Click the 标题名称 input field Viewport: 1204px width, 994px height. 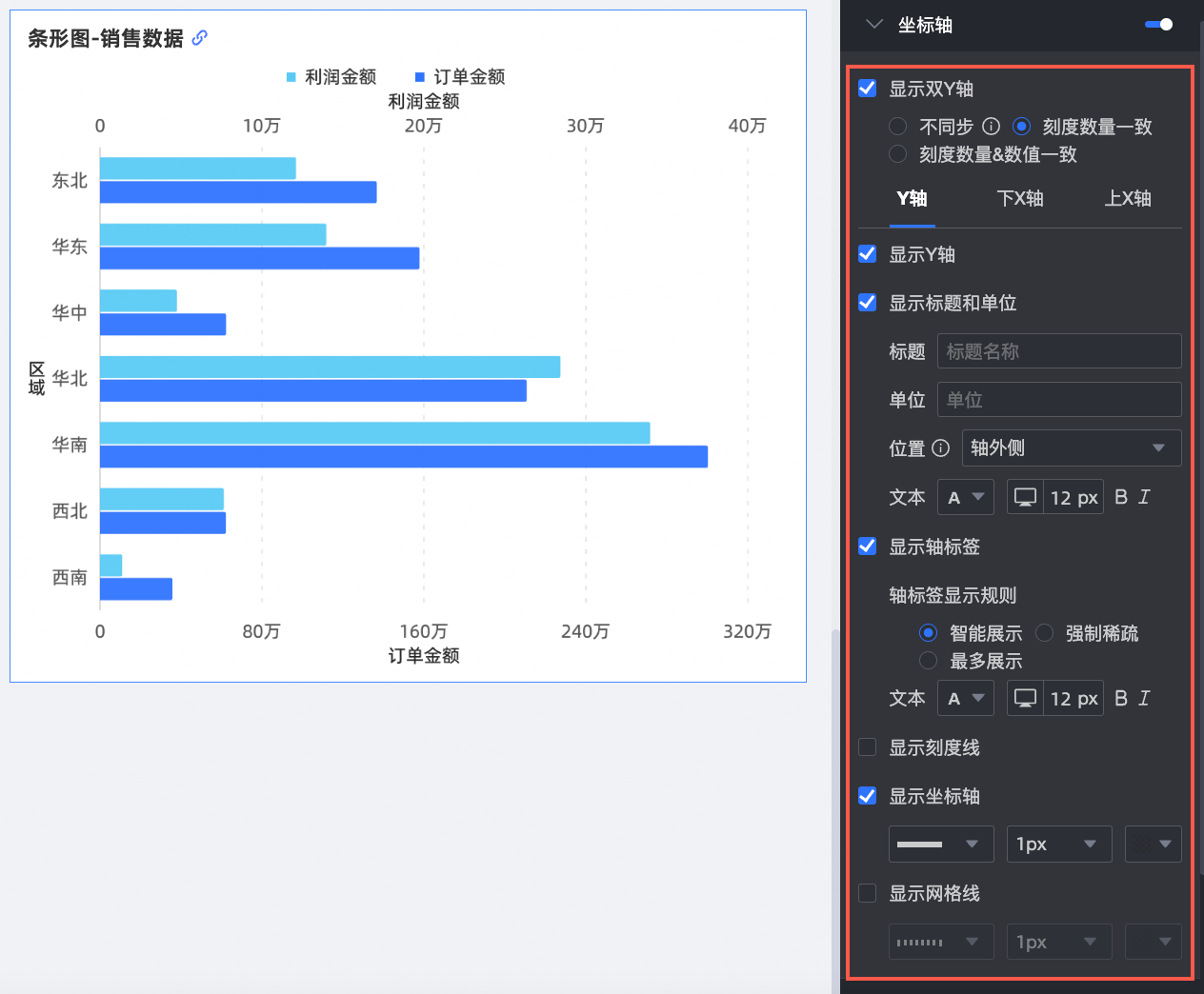click(1058, 351)
